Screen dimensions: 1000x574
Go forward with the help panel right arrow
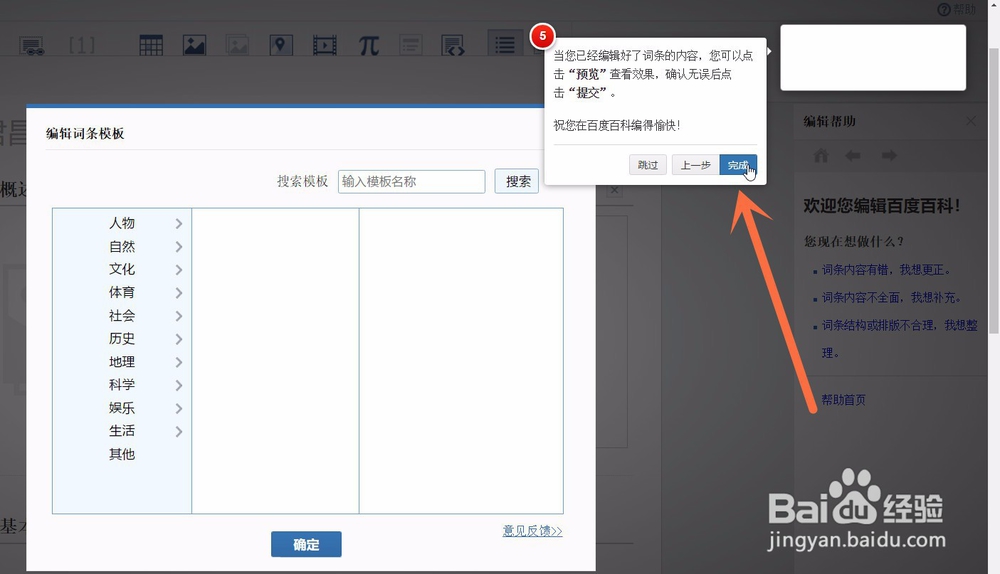click(889, 156)
